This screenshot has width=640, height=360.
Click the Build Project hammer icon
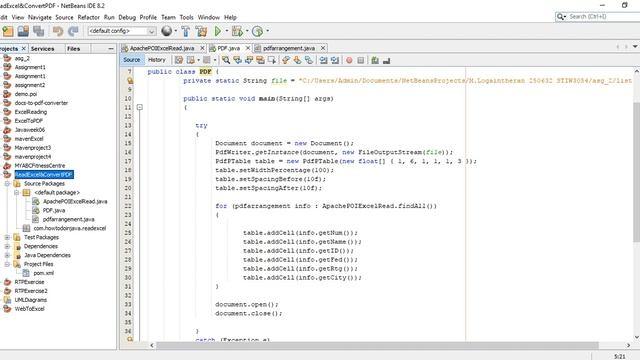coord(186,31)
